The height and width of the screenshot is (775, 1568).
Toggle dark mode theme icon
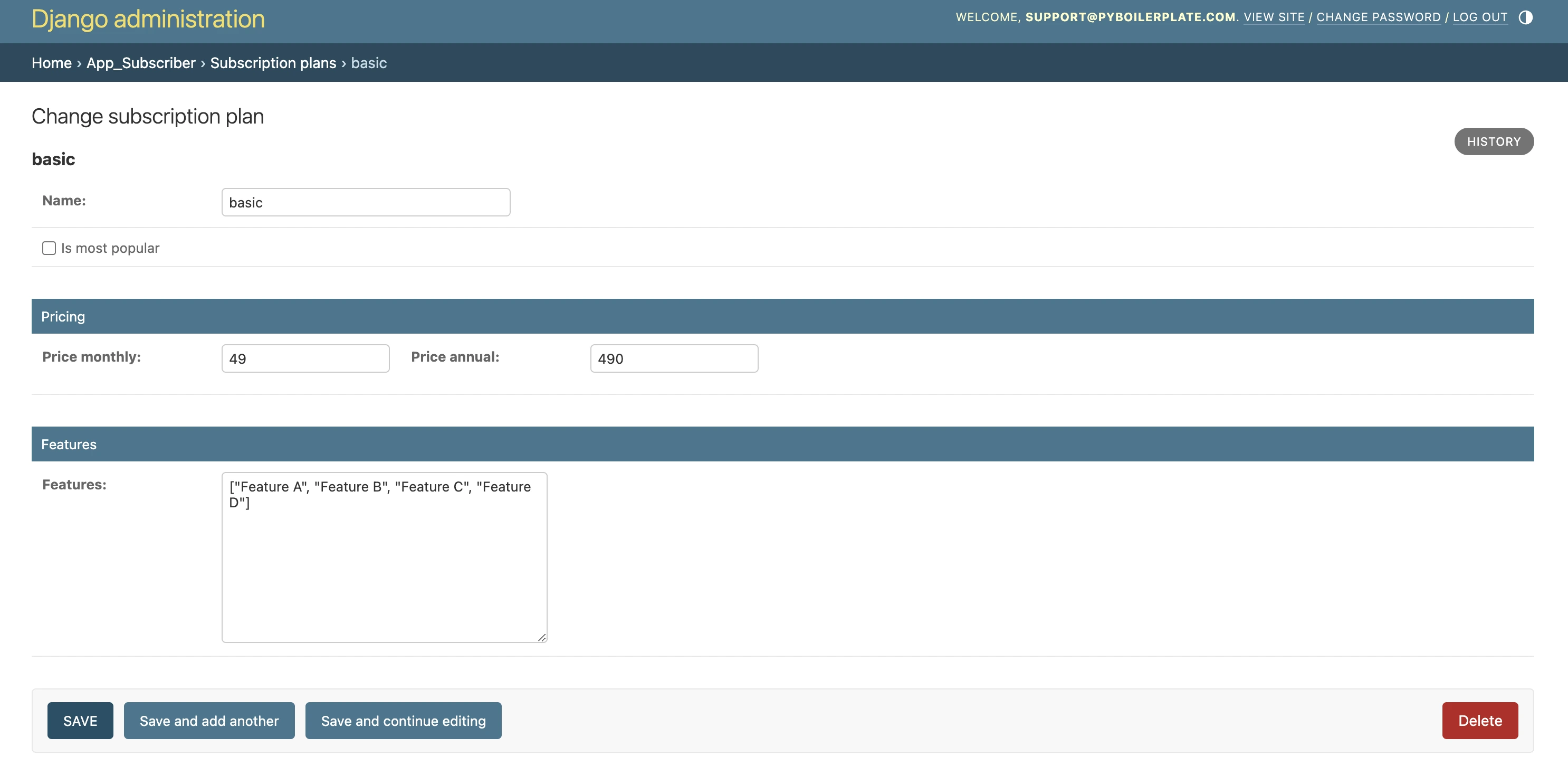pyautogui.click(x=1527, y=17)
